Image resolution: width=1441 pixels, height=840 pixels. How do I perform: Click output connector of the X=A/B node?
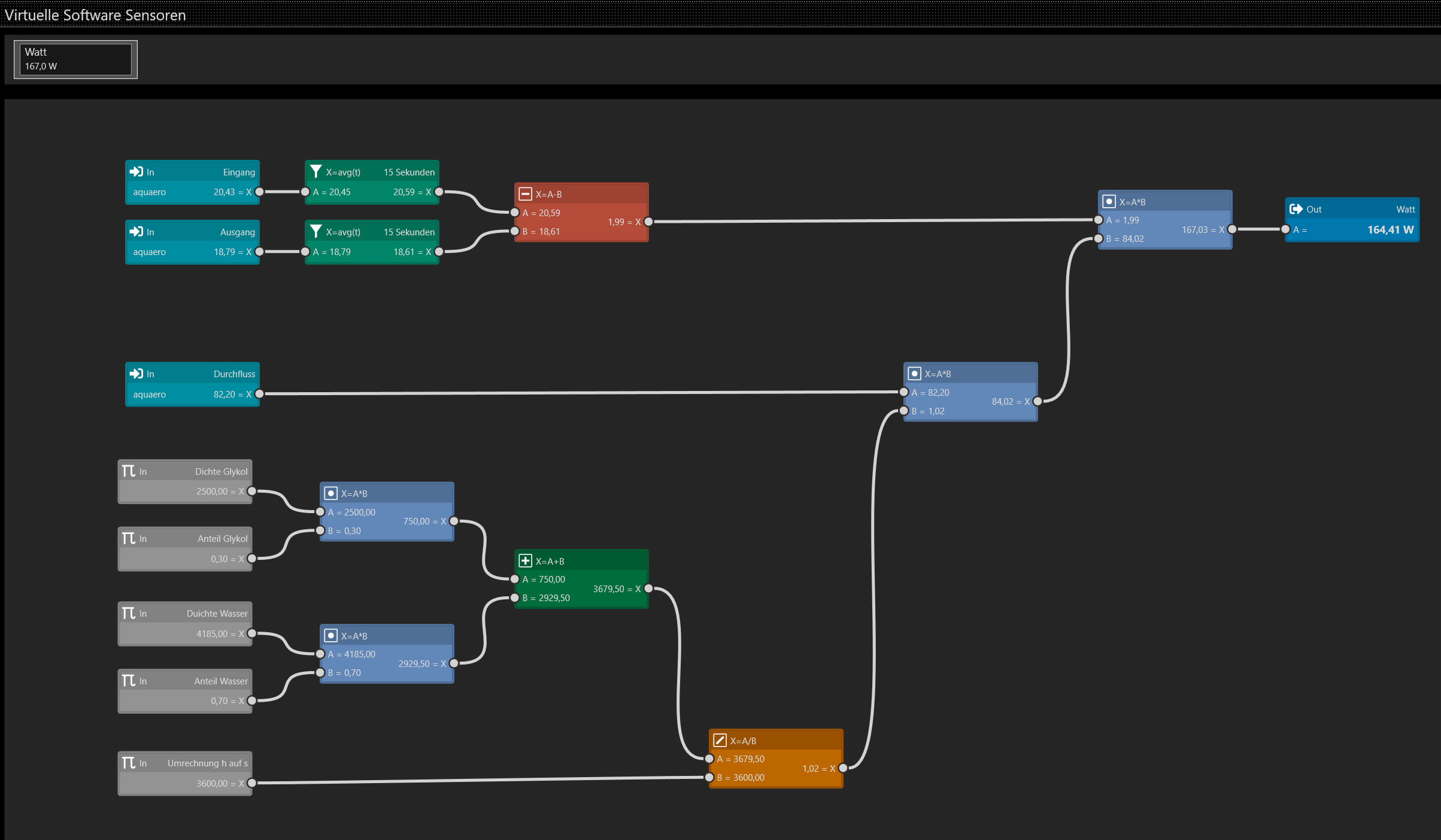(843, 768)
